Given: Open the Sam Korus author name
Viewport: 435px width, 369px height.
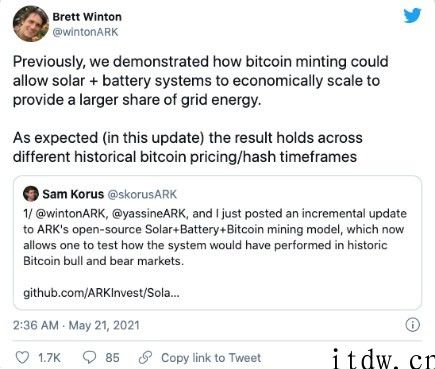Looking at the screenshot, I should 73,194.
